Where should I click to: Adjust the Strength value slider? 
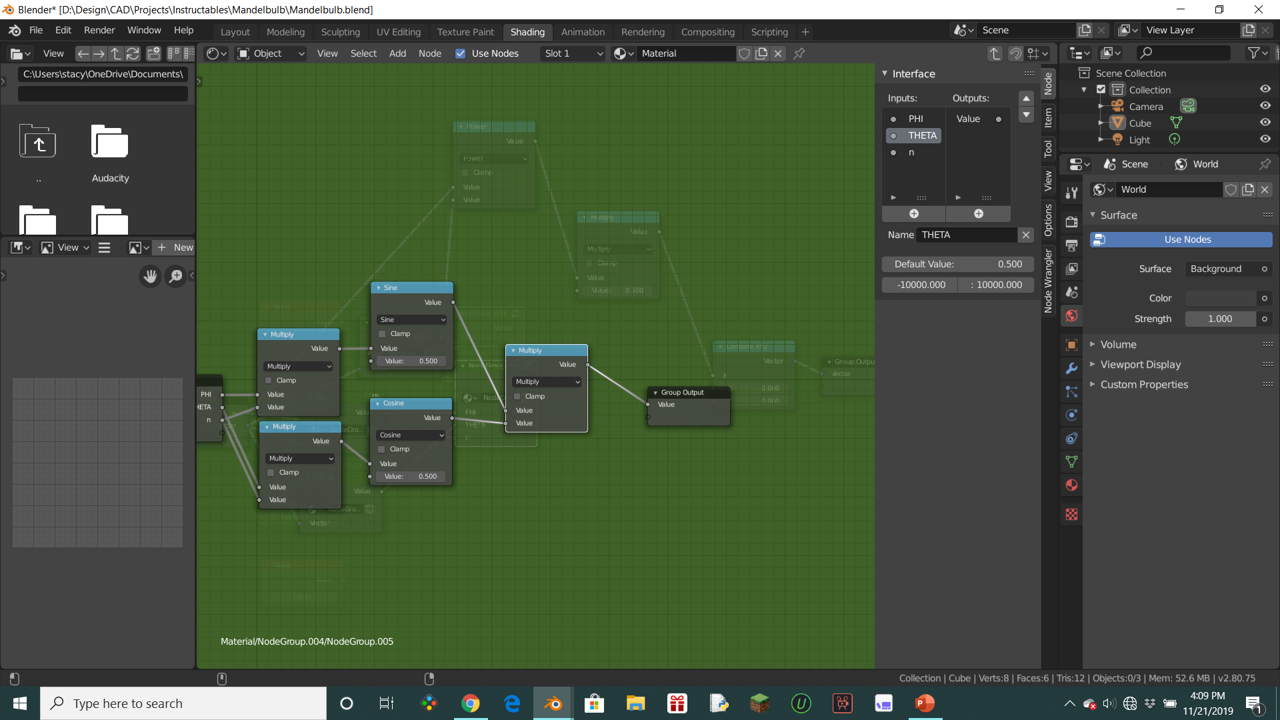[x=1221, y=319]
